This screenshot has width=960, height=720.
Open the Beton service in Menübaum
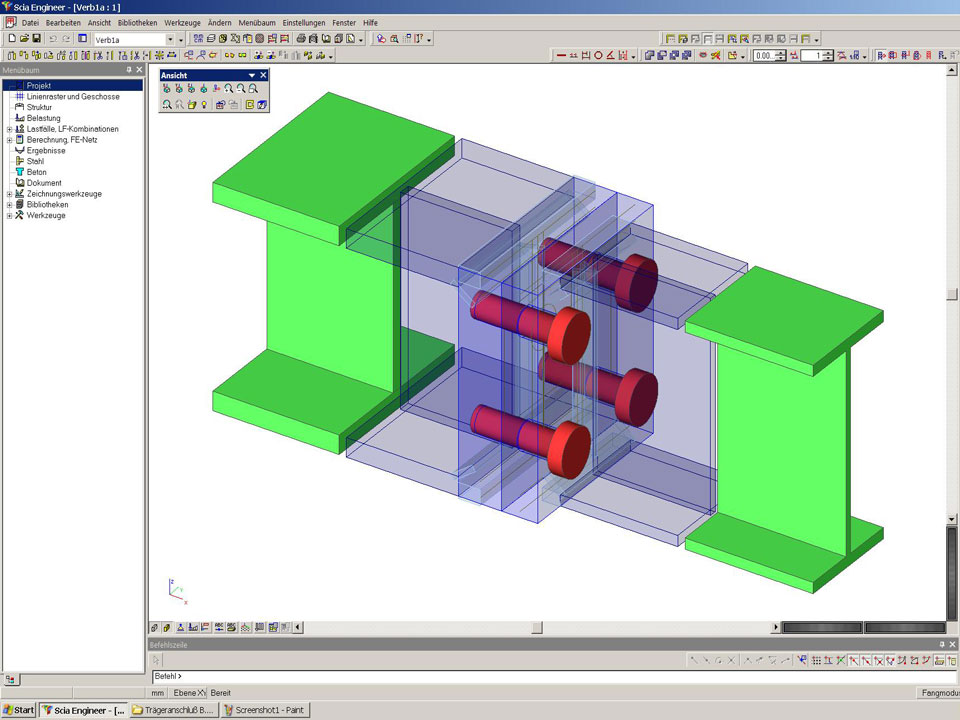point(36,172)
